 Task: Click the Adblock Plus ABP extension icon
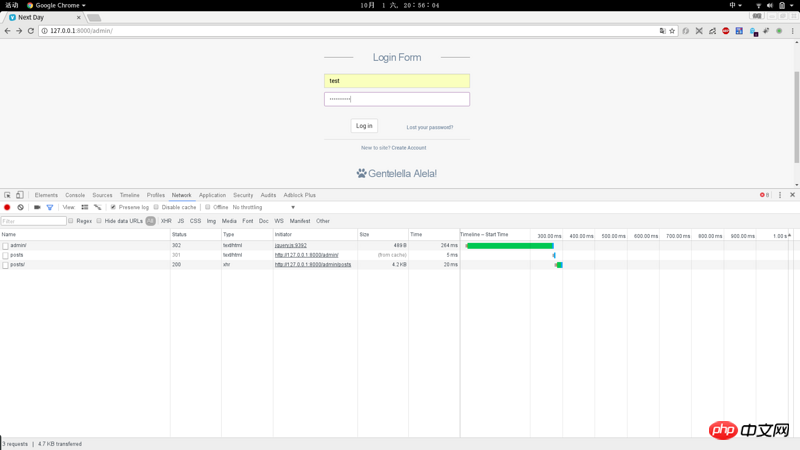pyautogui.click(x=726, y=31)
